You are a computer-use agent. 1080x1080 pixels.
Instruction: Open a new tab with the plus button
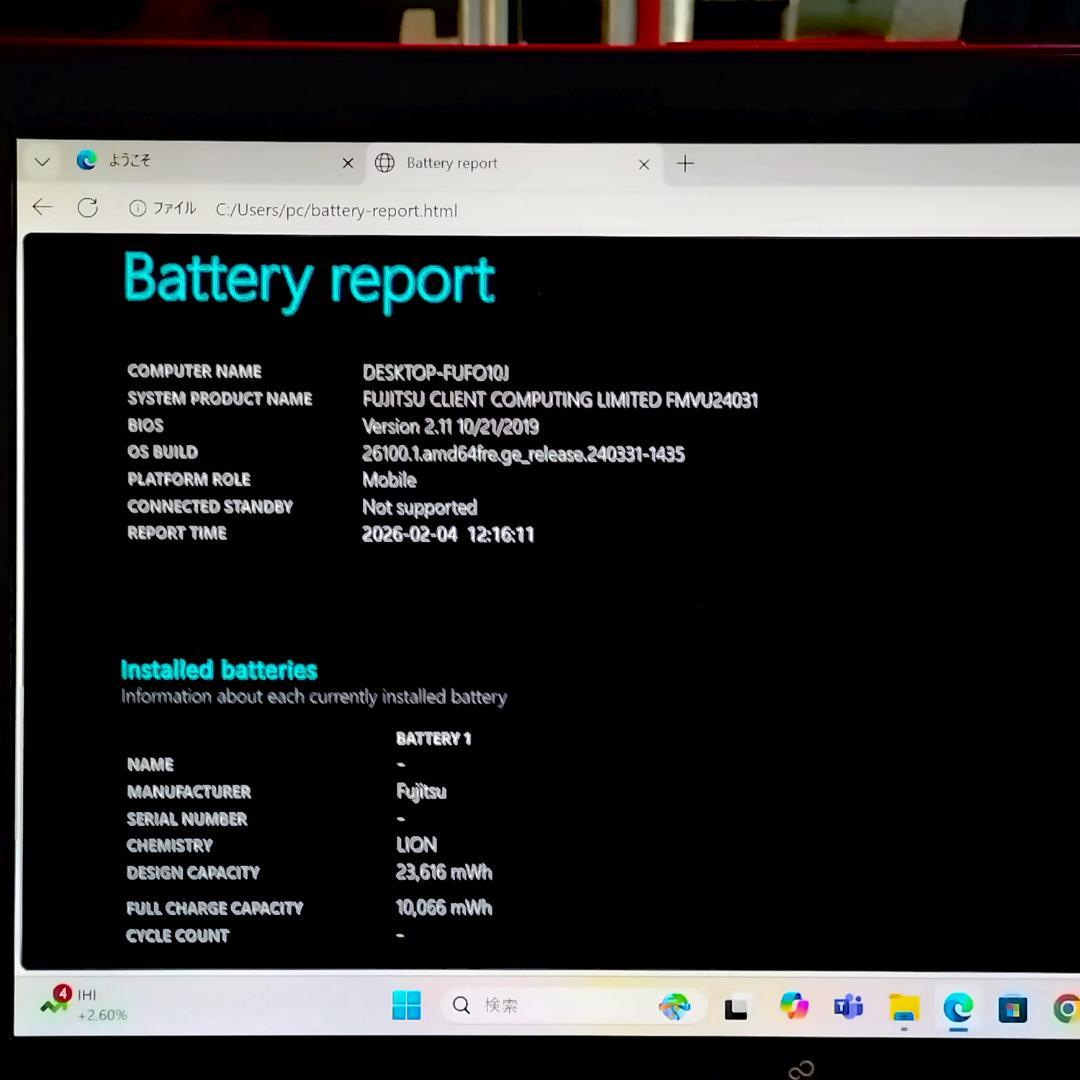point(685,163)
